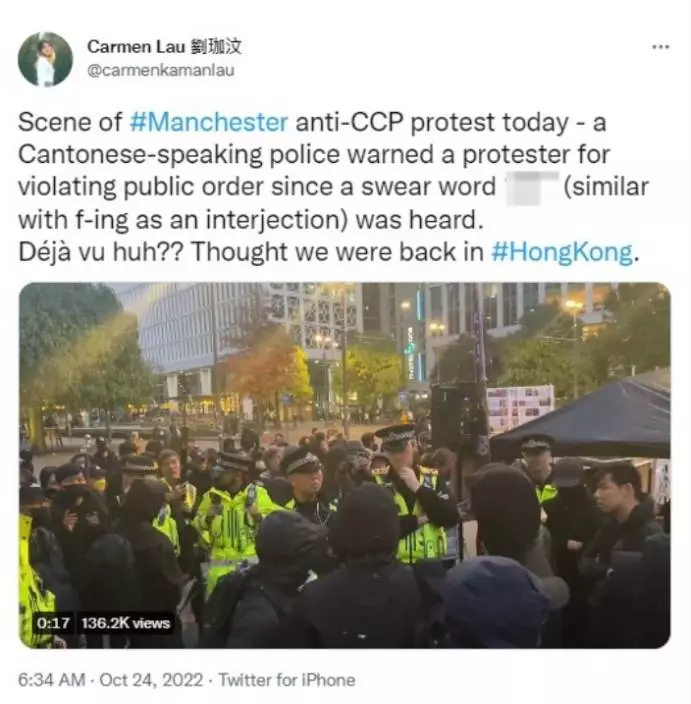691x704 pixels.
Task: Click the 136.2K views label
Action: (126, 623)
